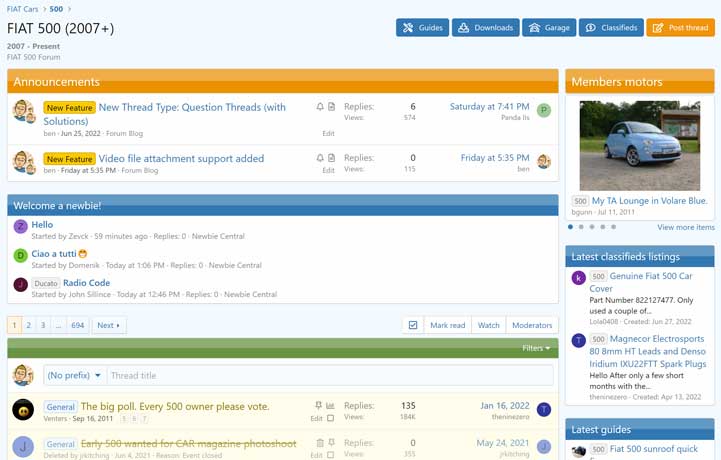The image size is (721, 460).
Task: Select the third carousel dot
Action: (592, 227)
